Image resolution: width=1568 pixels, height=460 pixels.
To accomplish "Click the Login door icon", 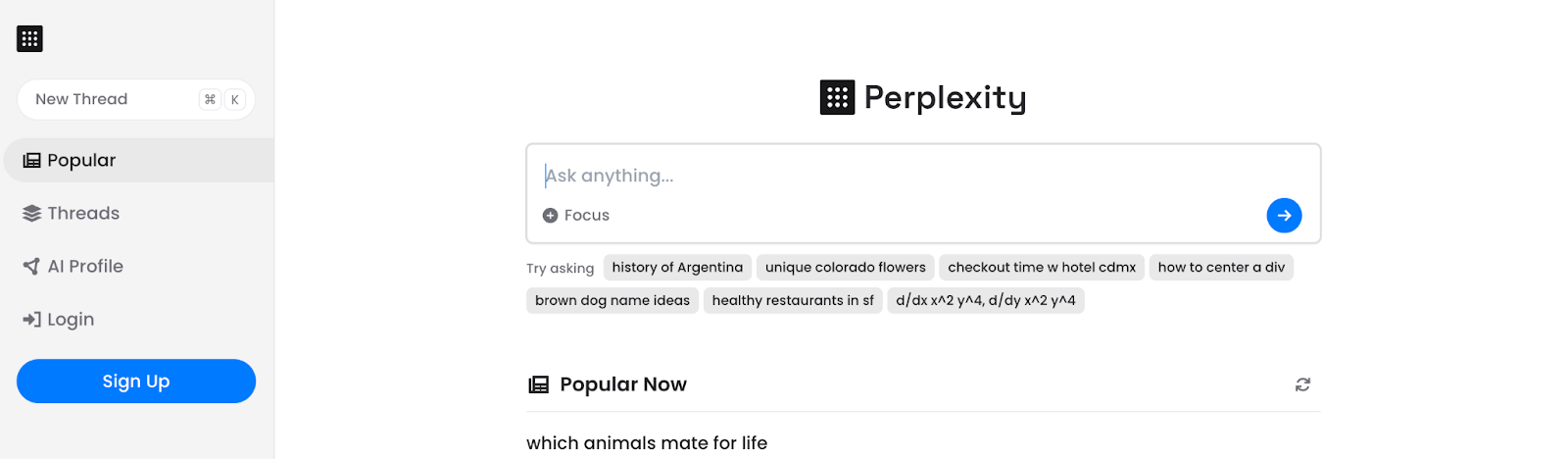I will pos(32,320).
